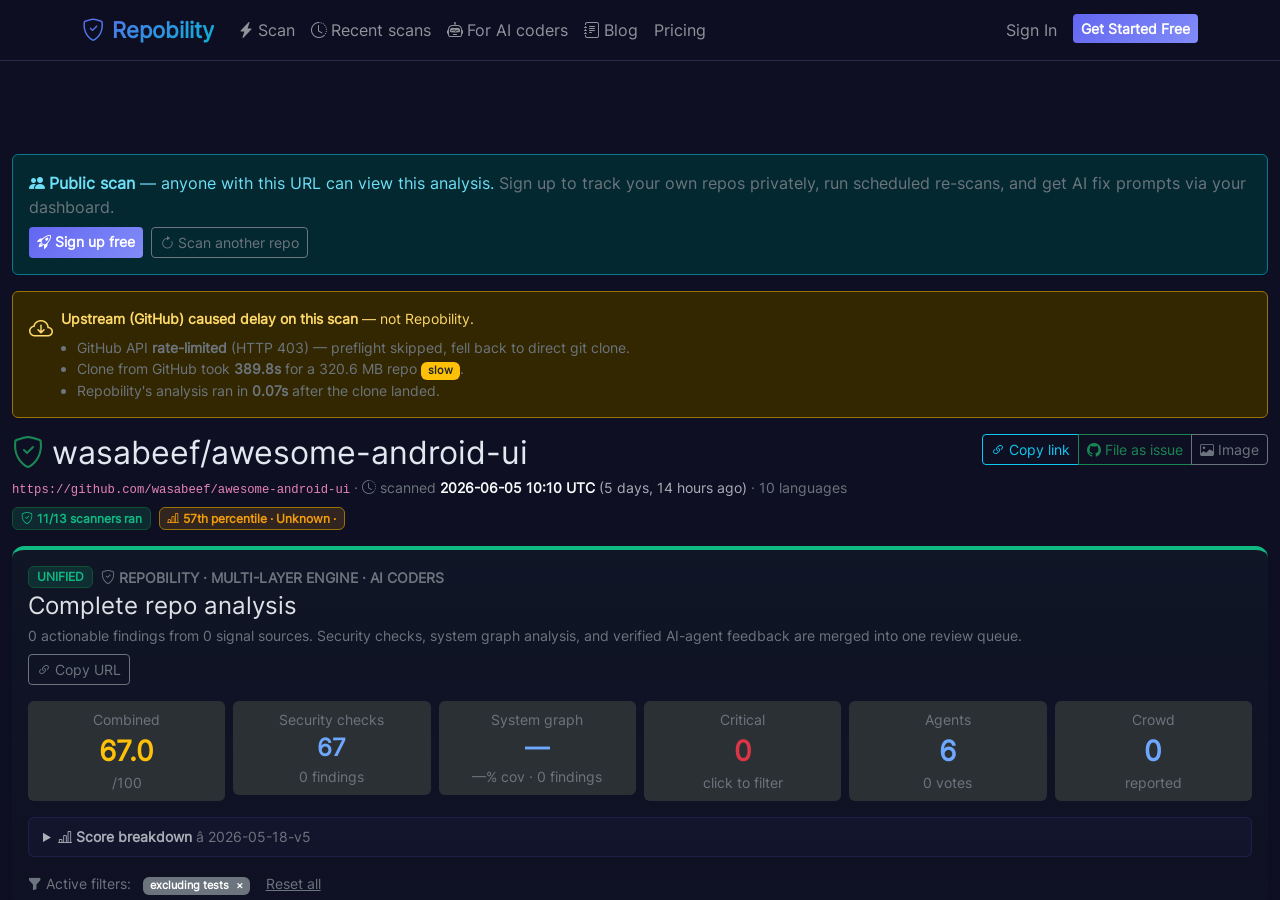The height and width of the screenshot is (900, 1280).
Task: Select the Agents card
Action: point(948,751)
